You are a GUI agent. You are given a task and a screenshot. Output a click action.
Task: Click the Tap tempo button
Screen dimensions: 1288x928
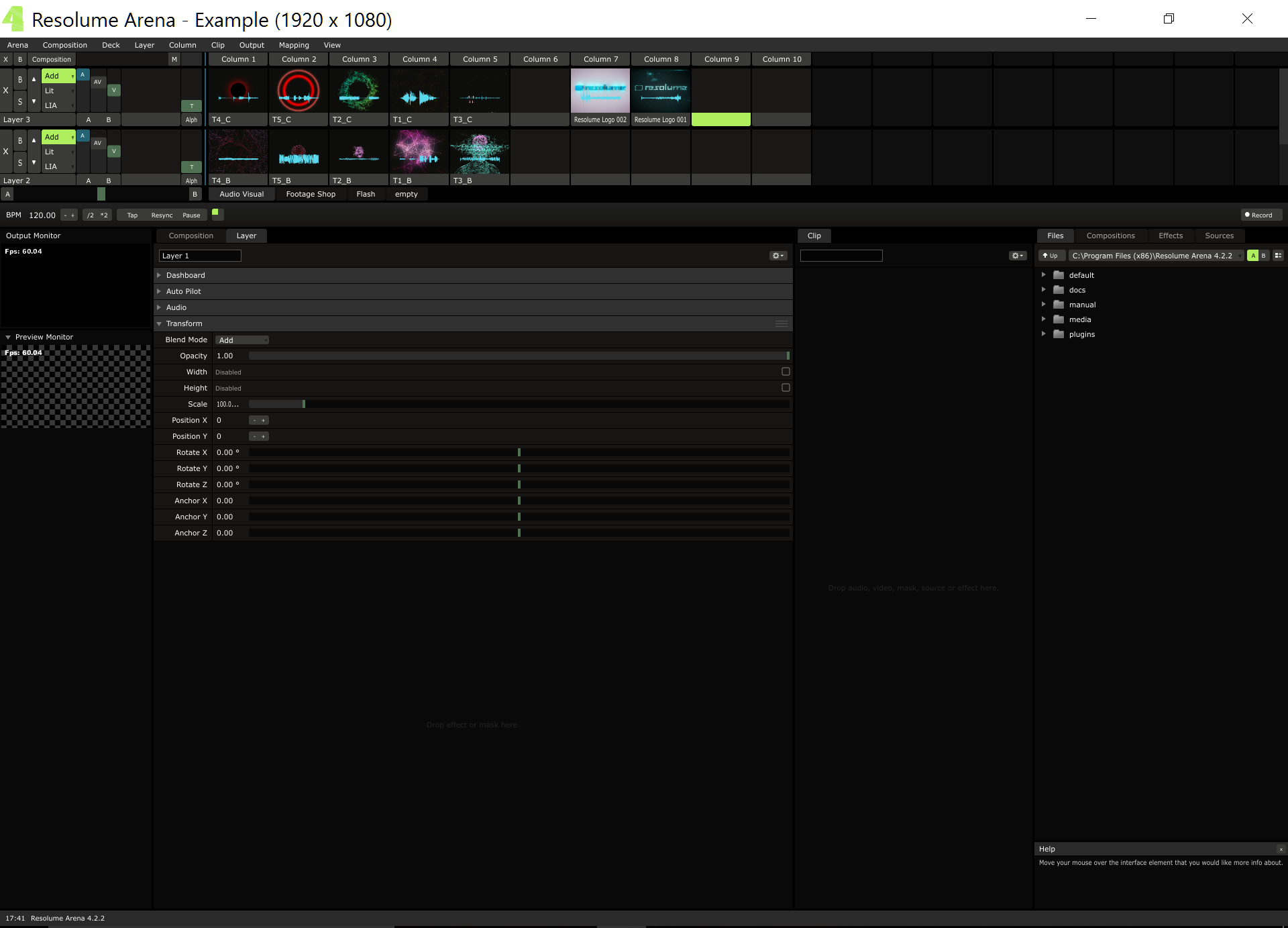tap(132, 215)
